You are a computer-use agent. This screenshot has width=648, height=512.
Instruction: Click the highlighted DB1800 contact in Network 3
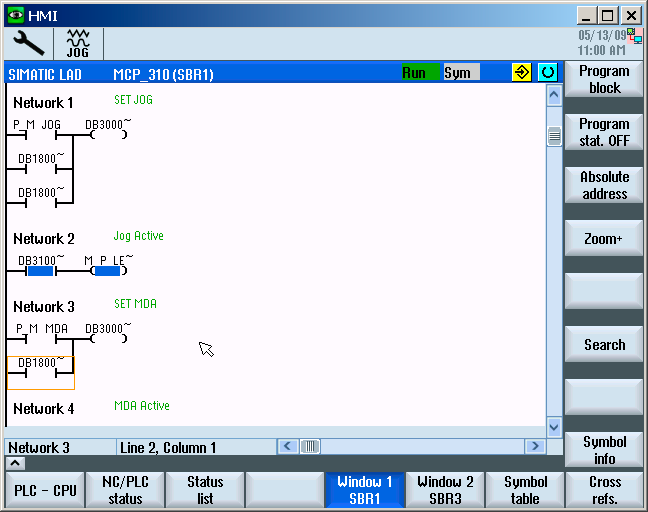[x=41, y=373]
